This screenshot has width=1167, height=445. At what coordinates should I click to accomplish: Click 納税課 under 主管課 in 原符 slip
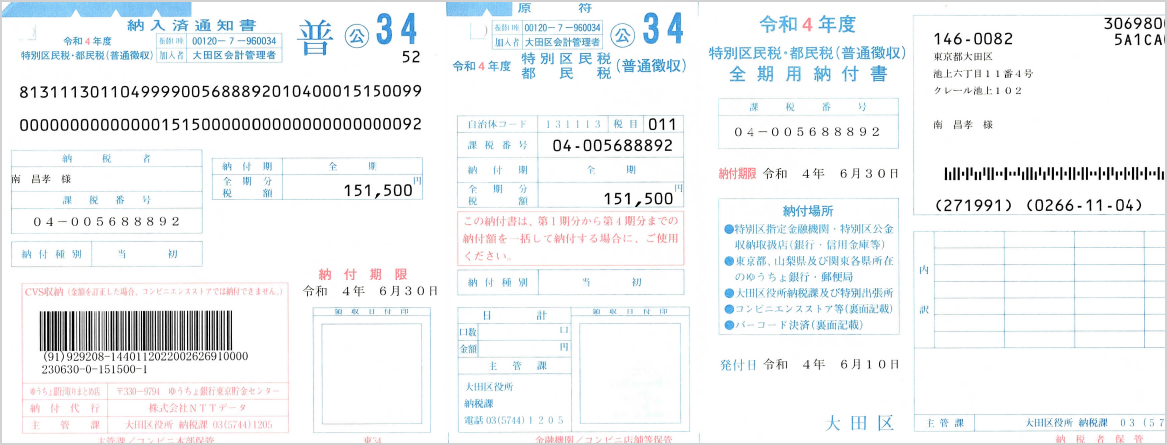coord(477,403)
